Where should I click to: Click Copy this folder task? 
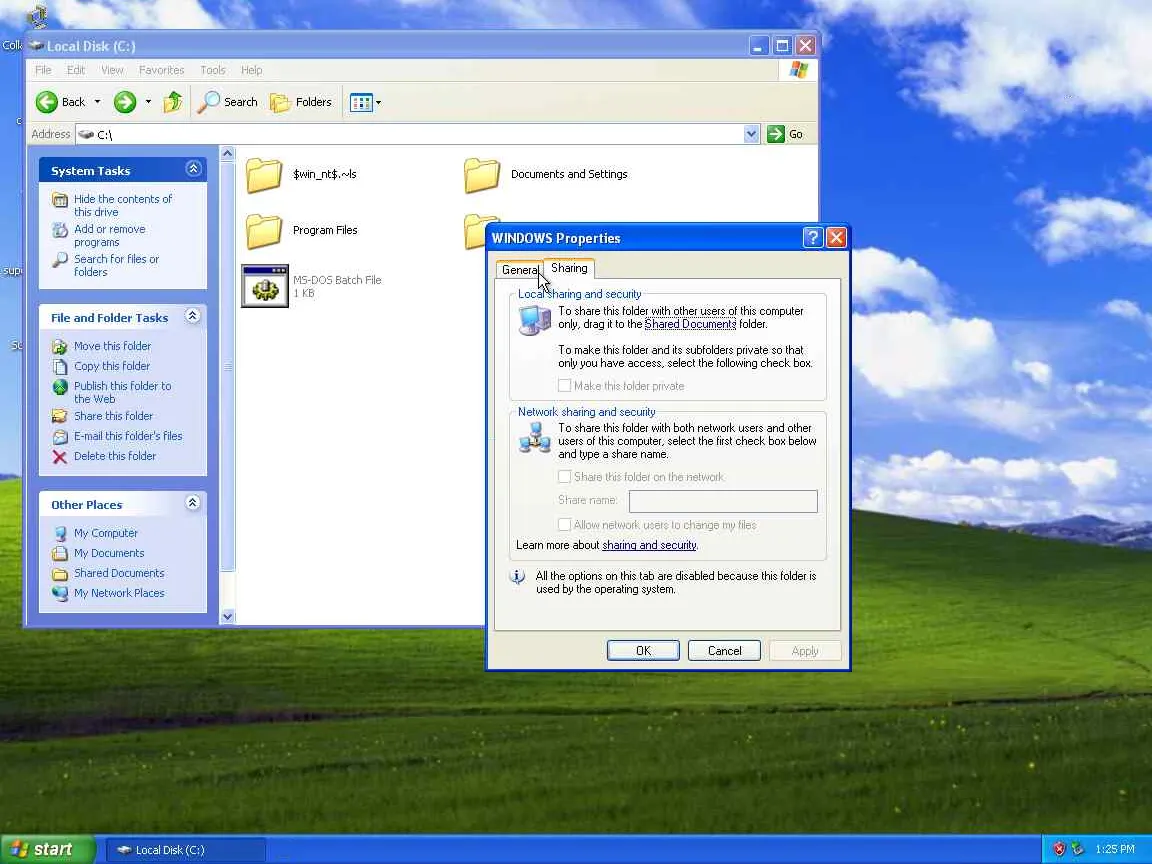pyautogui.click(x=112, y=366)
